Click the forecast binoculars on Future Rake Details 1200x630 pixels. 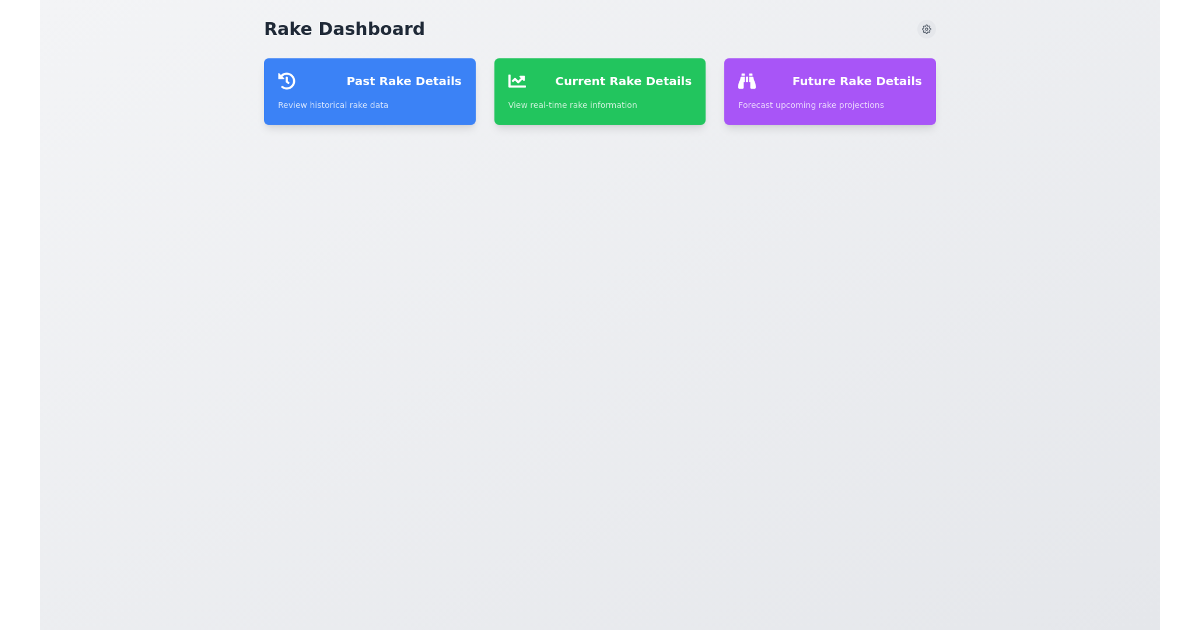(x=747, y=81)
